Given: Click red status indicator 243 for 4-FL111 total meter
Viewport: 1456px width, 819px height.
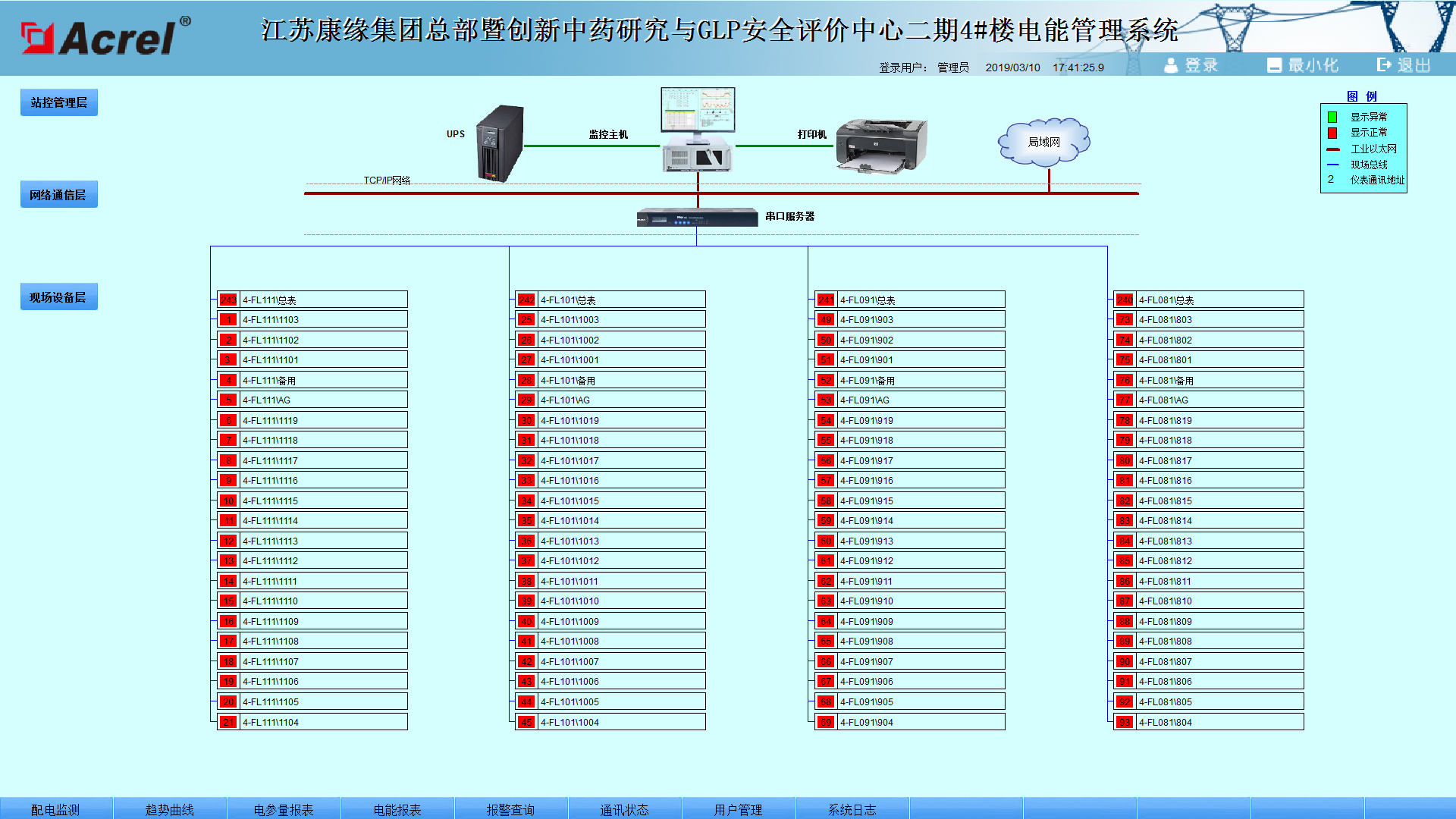Looking at the screenshot, I should point(228,300).
